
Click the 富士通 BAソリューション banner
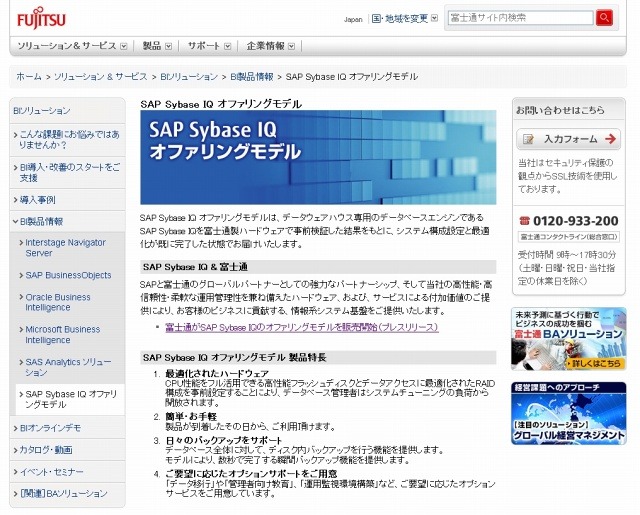click(569, 339)
